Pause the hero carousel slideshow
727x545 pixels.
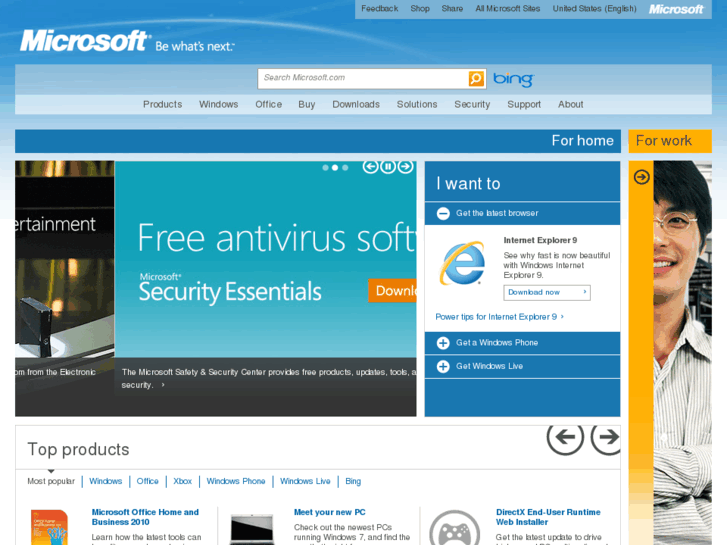coord(388,167)
